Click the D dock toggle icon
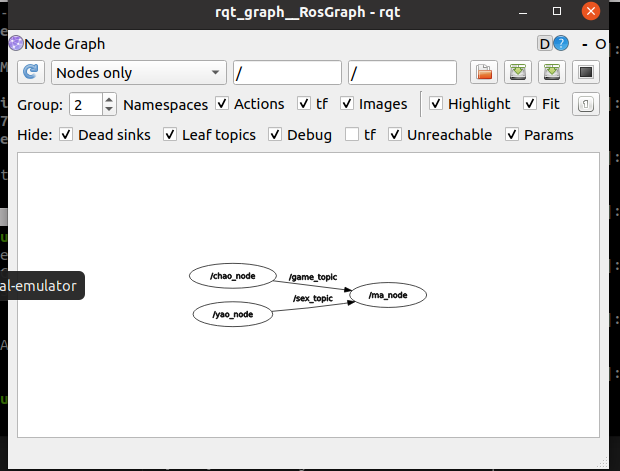Image resolution: width=620 pixels, height=471 pixels. (x=545, y=44)
